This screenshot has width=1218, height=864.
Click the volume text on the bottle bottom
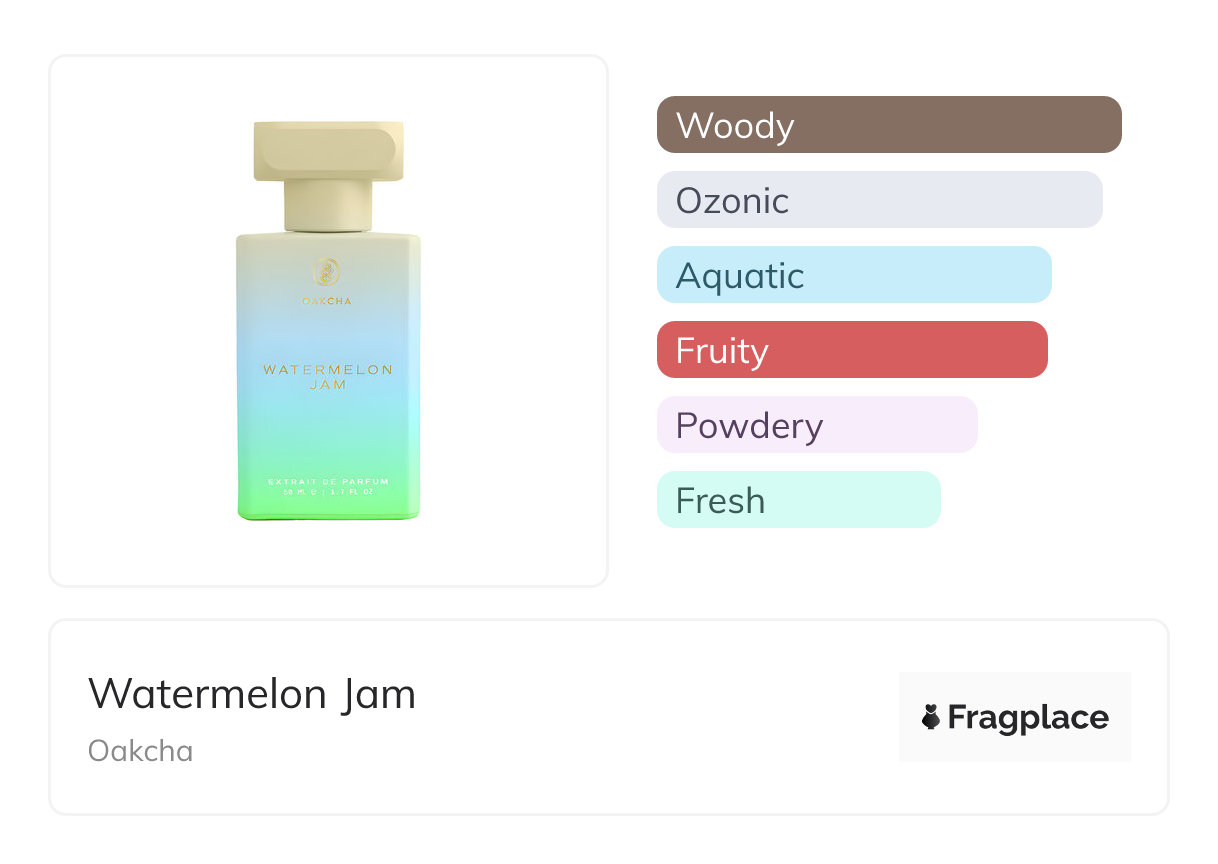point(328,492)
